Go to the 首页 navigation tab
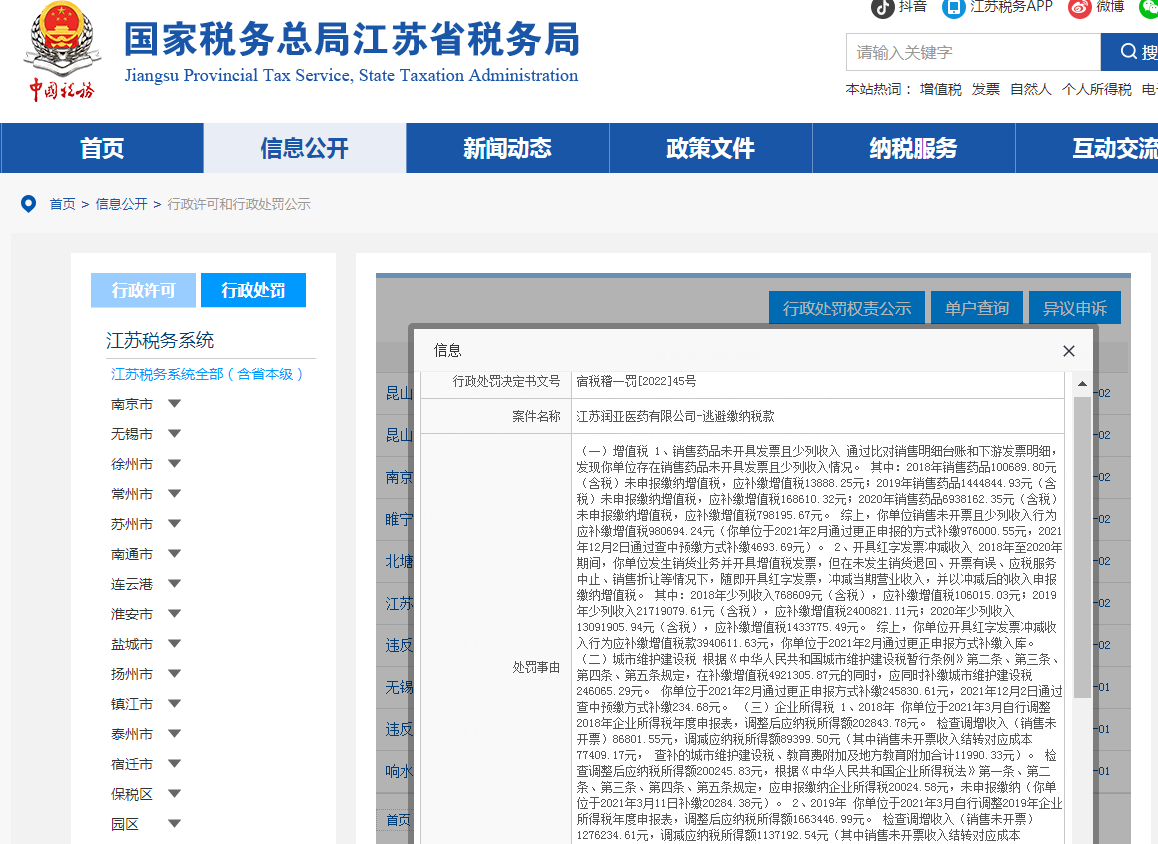The image size is (1158, 844). click(102, 148)
